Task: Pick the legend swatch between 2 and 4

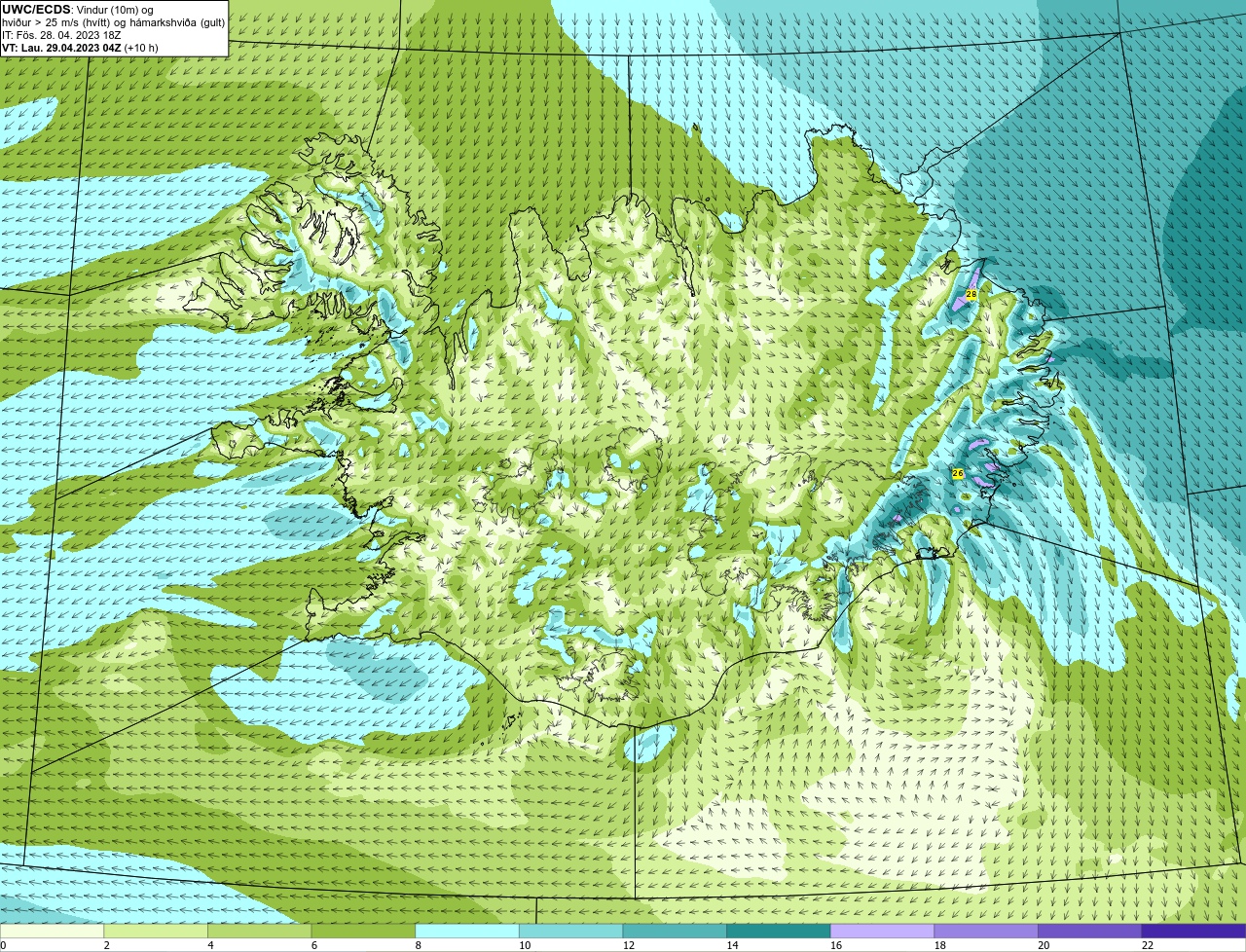Action: click(156, 931)
